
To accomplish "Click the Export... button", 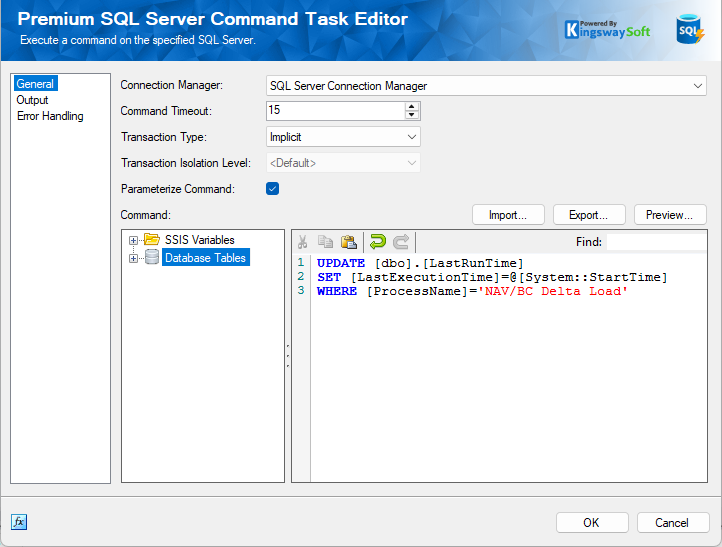I will tap(589, 215).
